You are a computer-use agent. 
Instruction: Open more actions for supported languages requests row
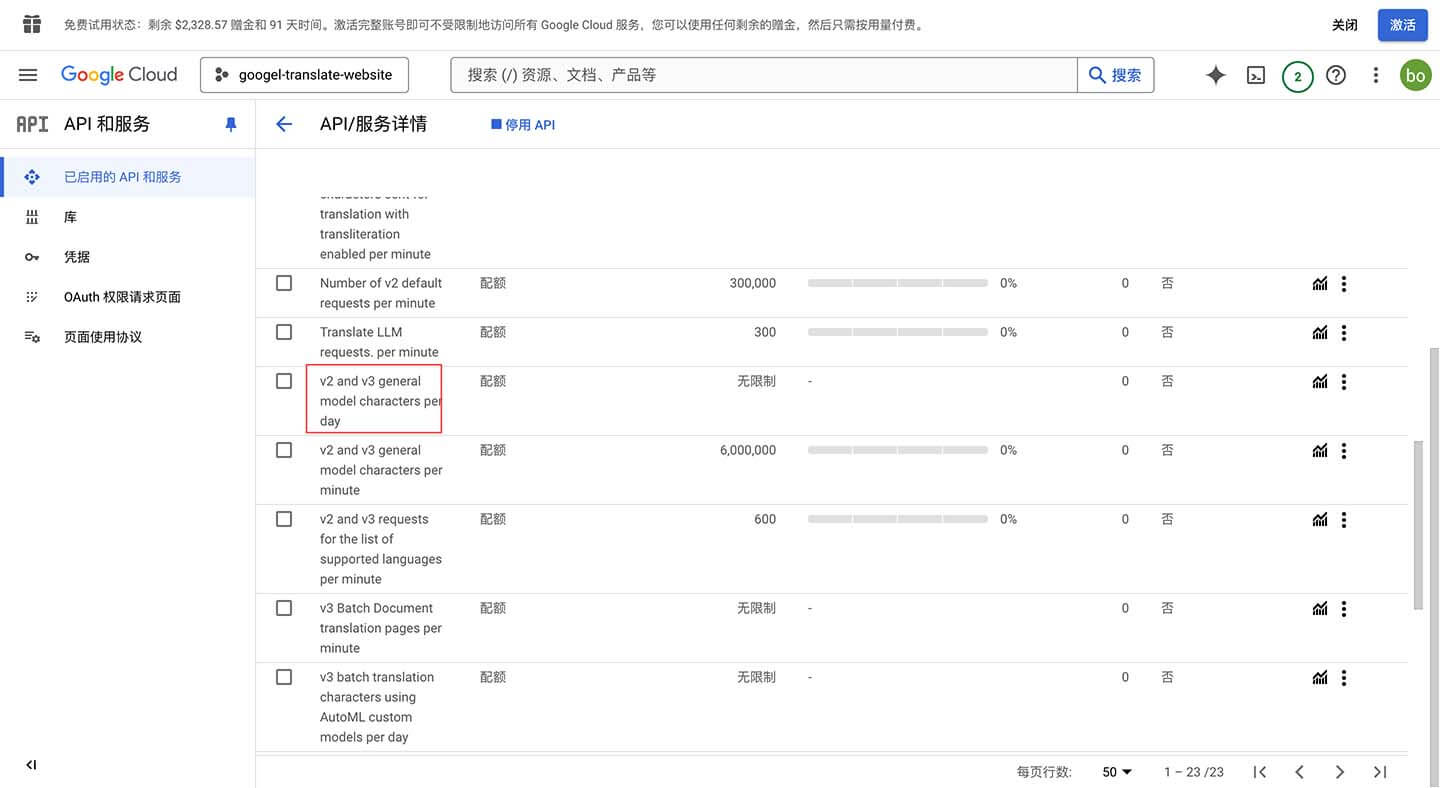(1344, 520)
